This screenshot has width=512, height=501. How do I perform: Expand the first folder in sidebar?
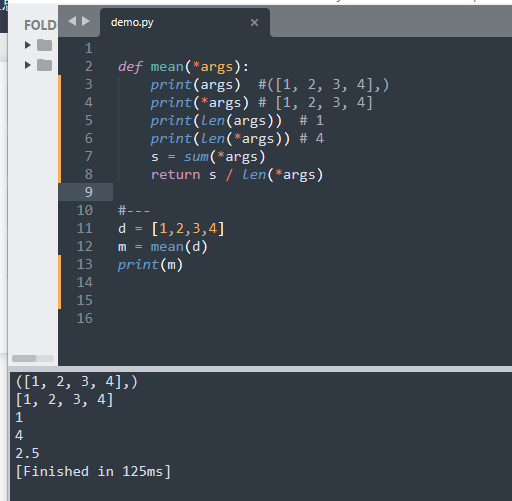tap(28, 45)
